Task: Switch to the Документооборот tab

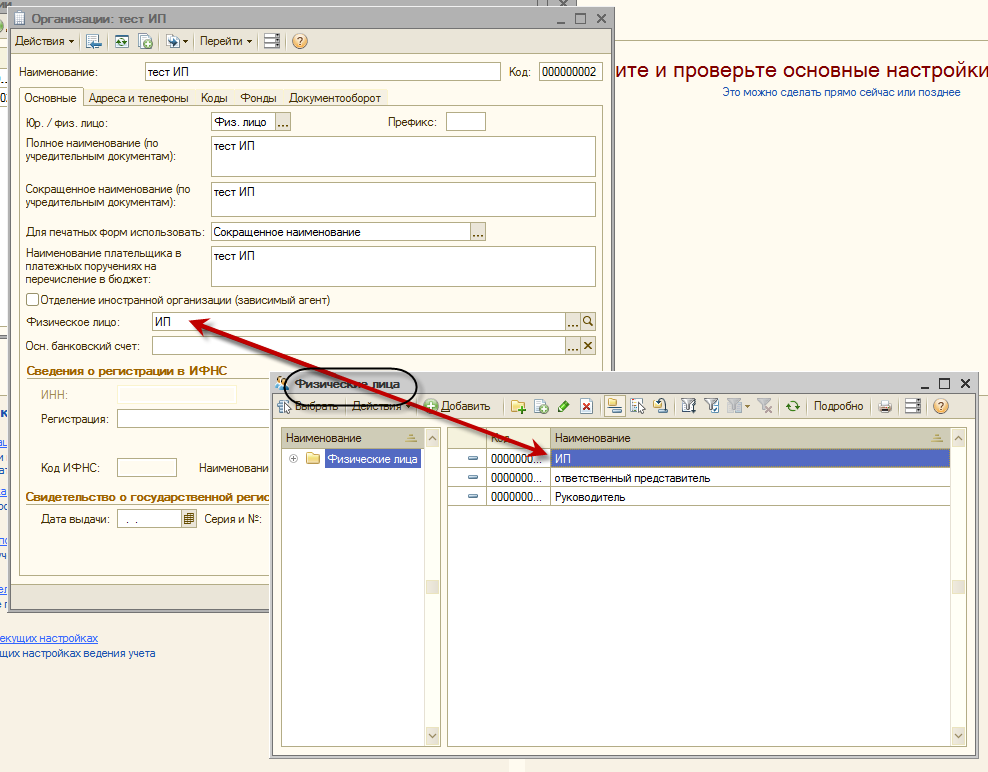Action: point(335,98)
